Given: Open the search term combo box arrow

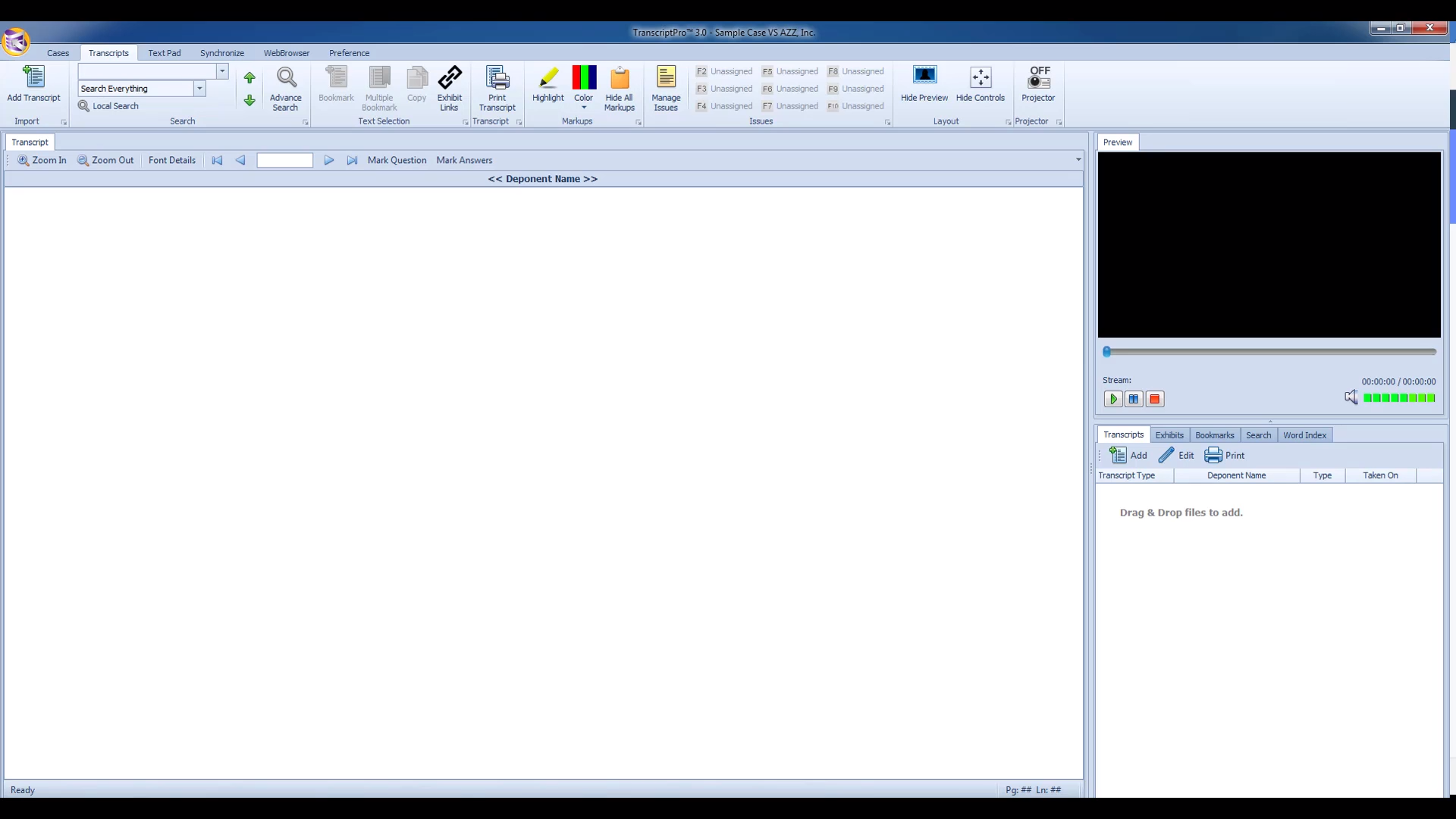Looking at the screenshot, I should pyautogui.click(x=222, y=71).
